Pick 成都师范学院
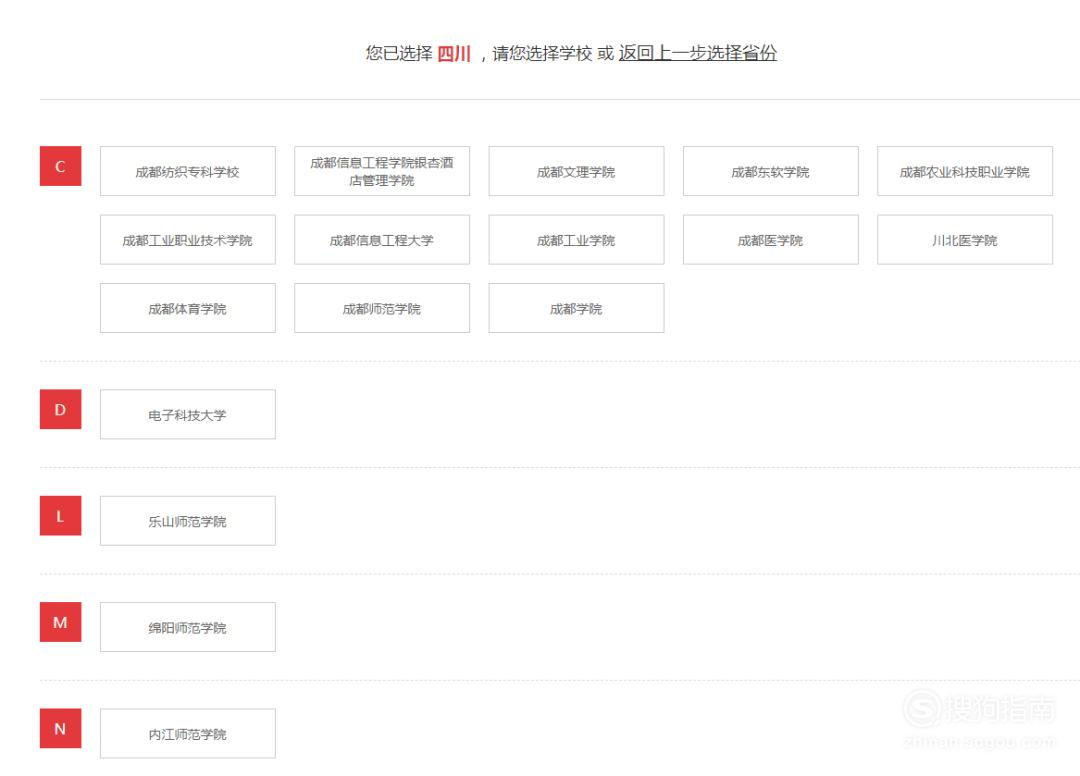This screenshot has width=1080, height=776. (382, 308)
